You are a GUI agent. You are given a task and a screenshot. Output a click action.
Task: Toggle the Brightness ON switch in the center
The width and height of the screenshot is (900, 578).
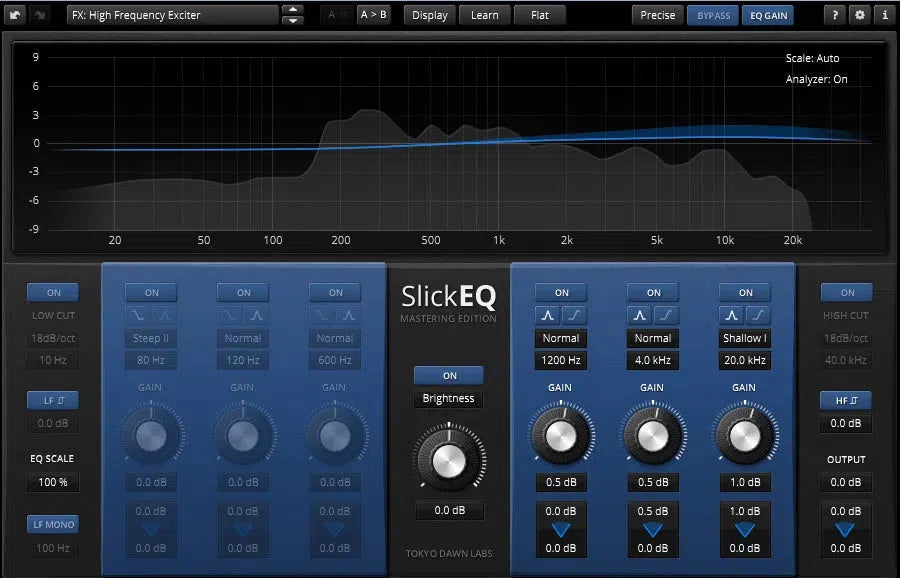point(448,375)
